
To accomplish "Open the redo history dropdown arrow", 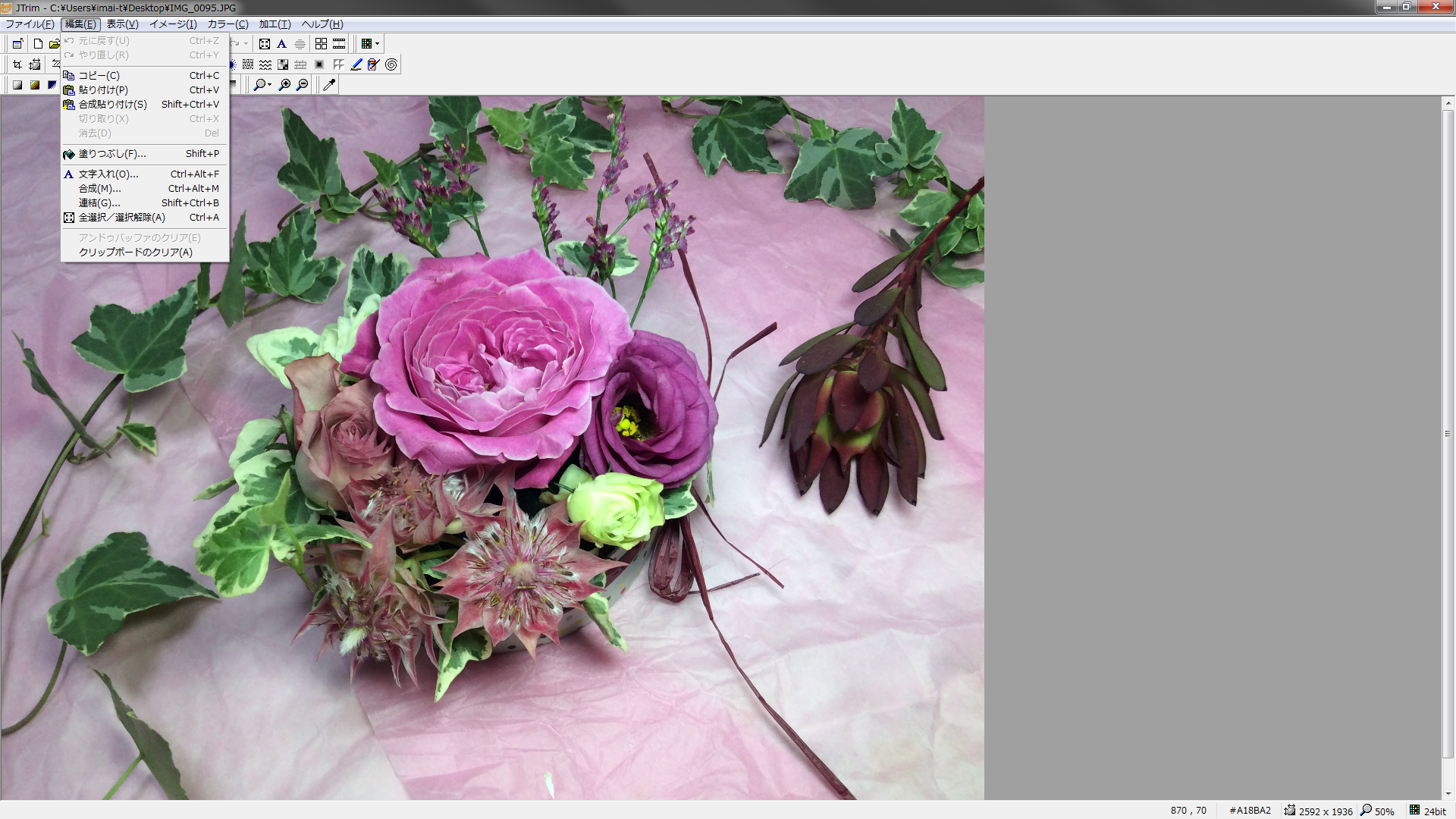I will (x=246, y=44).
